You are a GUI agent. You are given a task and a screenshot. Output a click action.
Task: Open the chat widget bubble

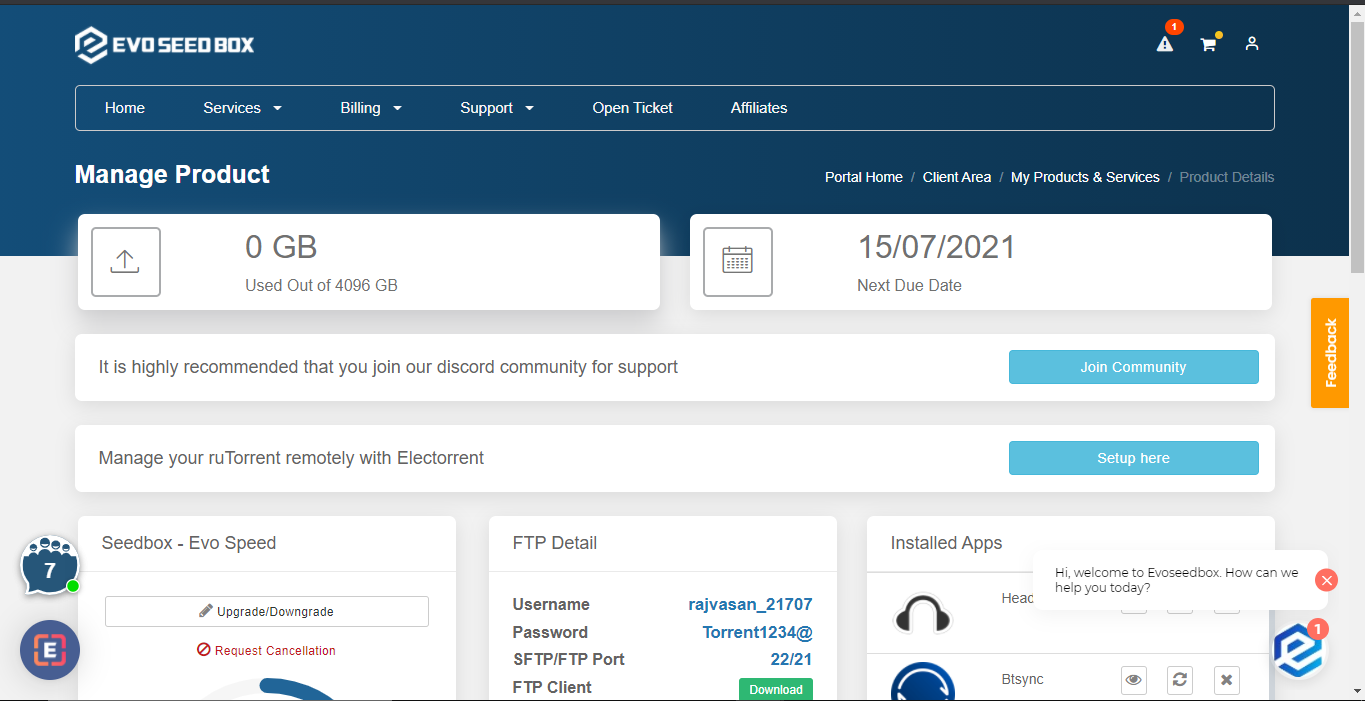click(49, 566)
